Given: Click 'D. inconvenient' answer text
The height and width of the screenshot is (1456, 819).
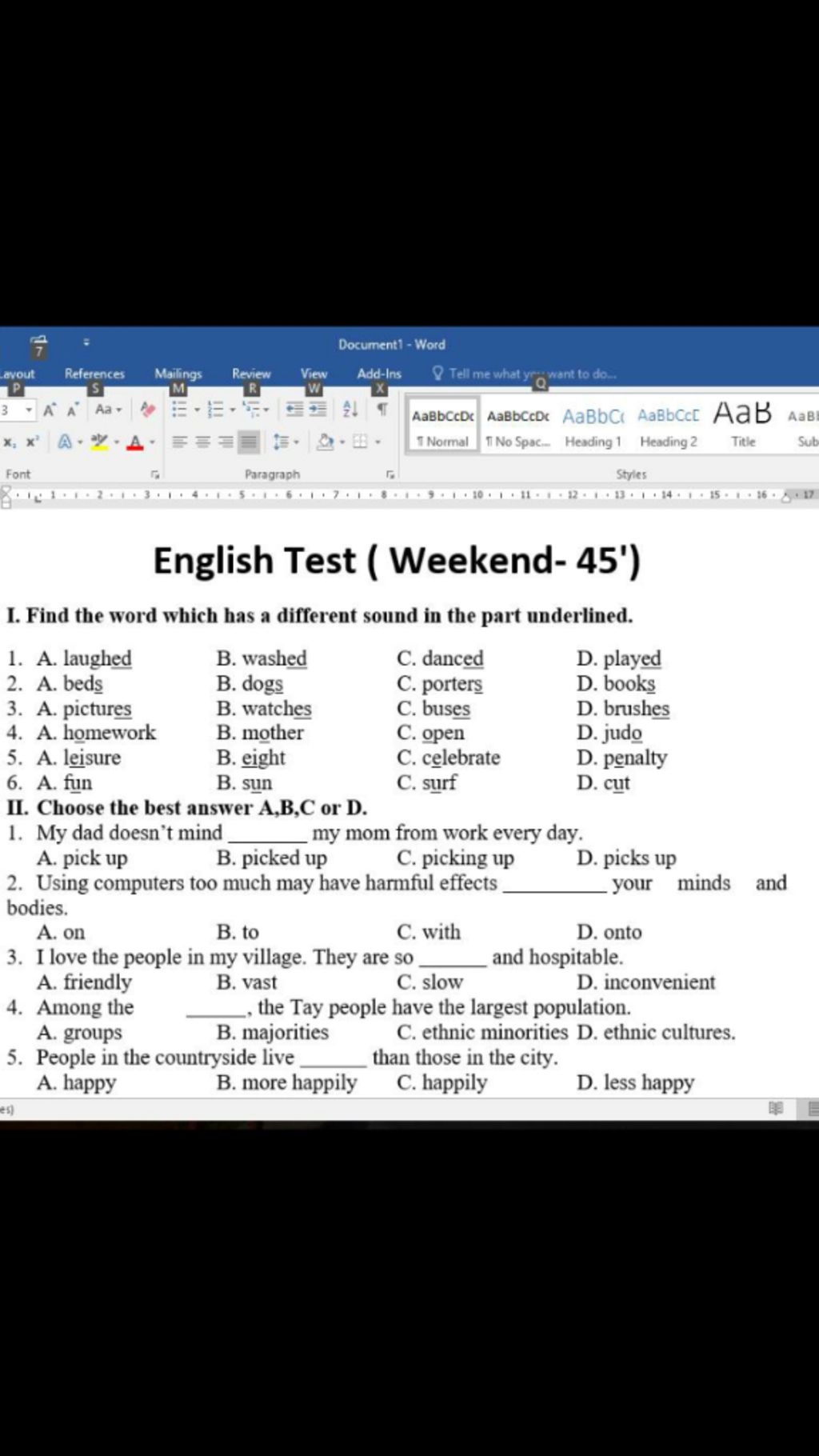Looking at the screenshot, I should (x=646, y=982).
